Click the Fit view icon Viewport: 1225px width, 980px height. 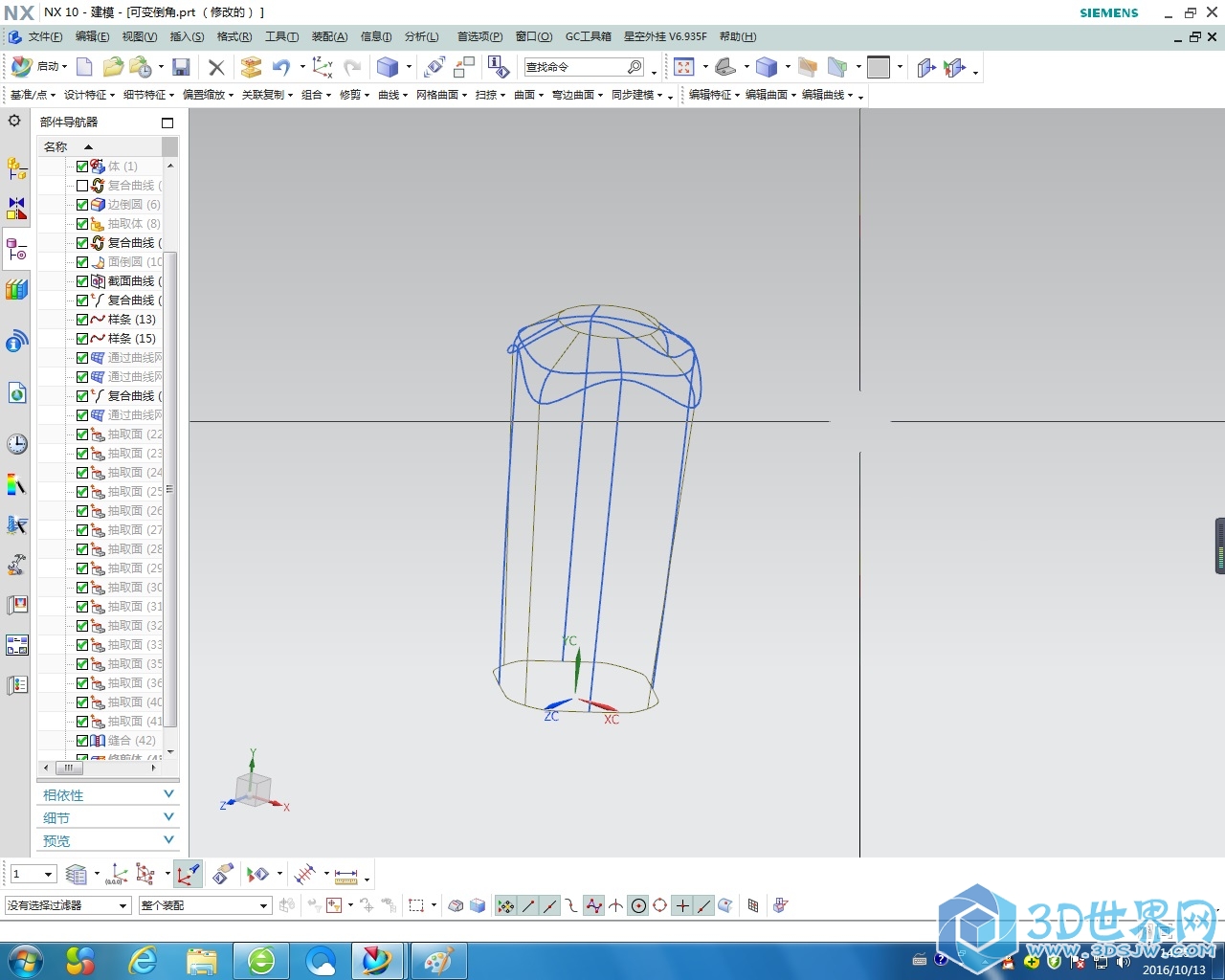(x=683, y=67)
